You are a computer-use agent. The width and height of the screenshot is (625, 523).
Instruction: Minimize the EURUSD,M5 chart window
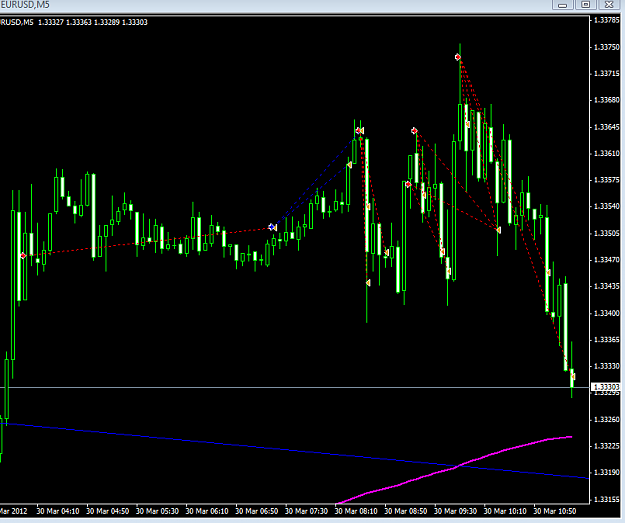point(563,5)
